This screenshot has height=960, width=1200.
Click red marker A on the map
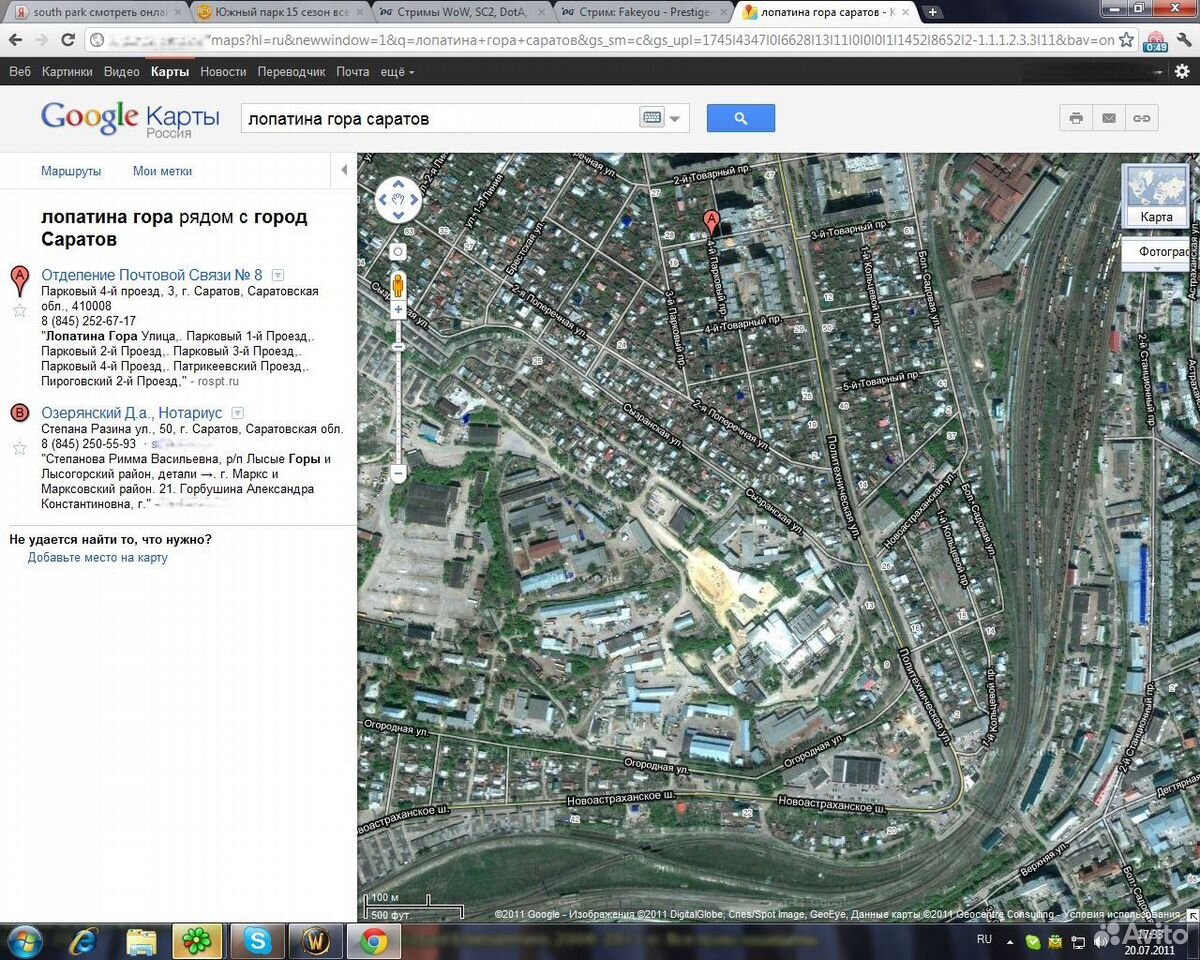[712, 222]
